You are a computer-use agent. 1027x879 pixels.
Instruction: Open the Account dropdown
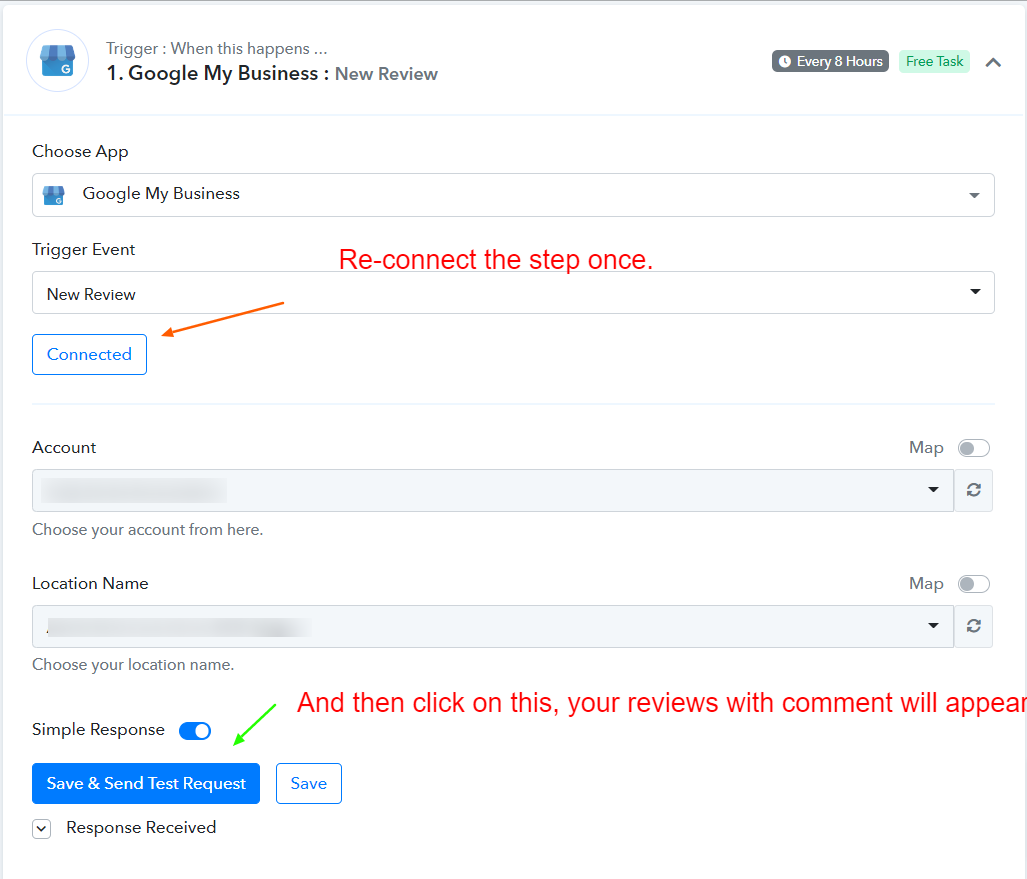(x=493, y=490)
